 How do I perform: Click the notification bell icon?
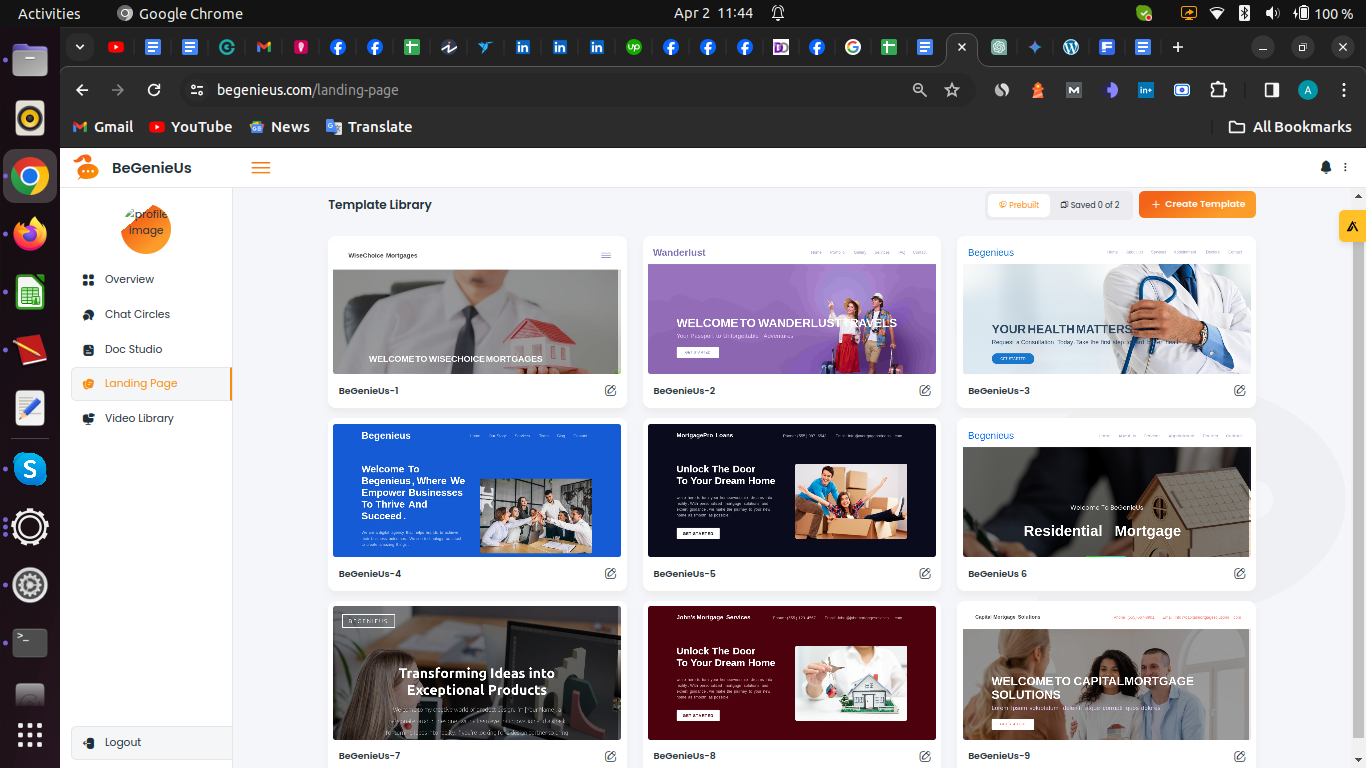[x=1326, y=167]
